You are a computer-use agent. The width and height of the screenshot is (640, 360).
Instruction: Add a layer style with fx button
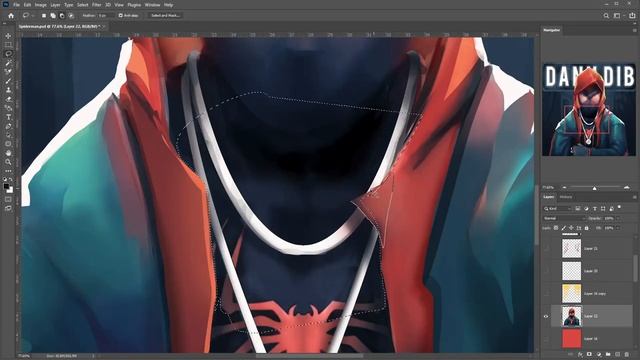coord(580,355)
